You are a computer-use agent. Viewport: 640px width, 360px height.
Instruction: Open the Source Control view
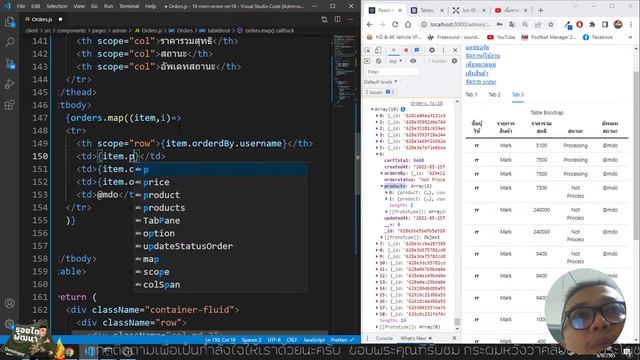pos(9,64)
